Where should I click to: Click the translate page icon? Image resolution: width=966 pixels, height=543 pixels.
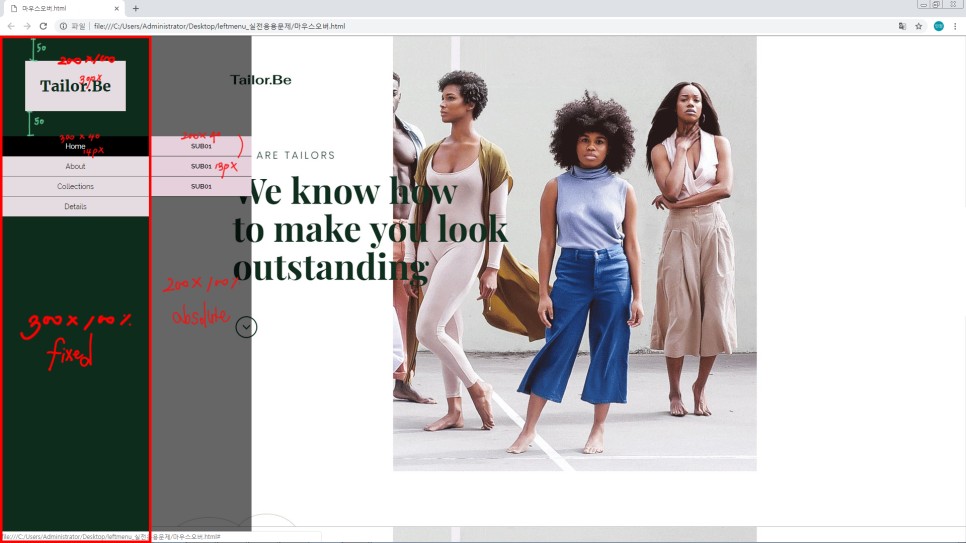902,26
